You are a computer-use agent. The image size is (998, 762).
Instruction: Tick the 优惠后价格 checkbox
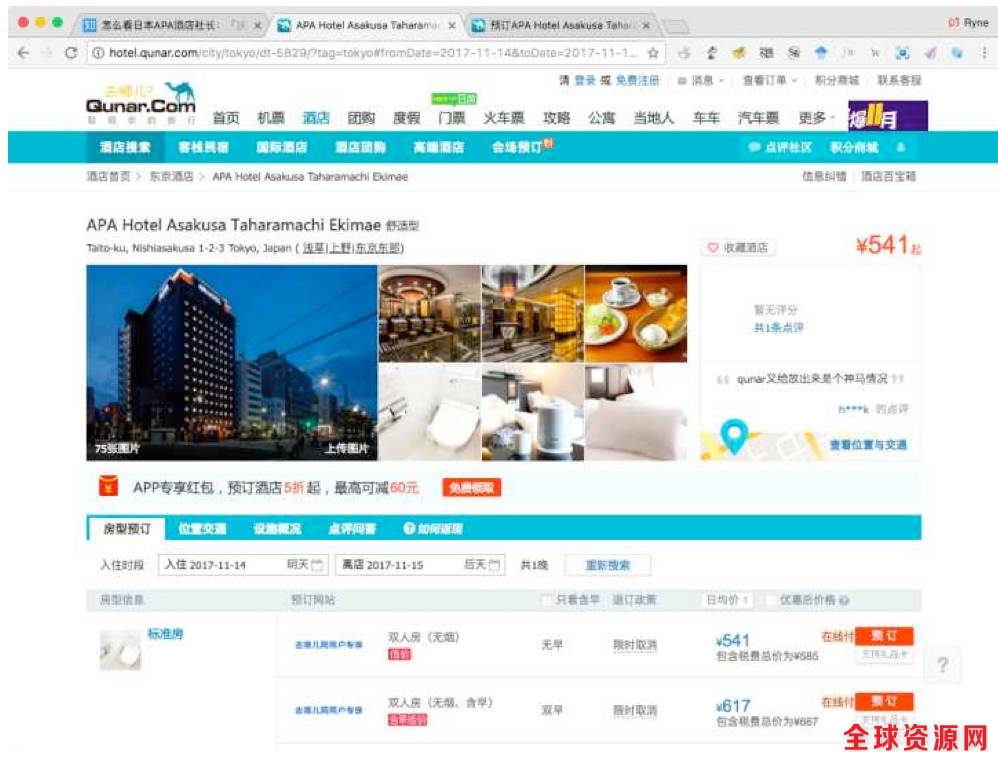(770, 600)
